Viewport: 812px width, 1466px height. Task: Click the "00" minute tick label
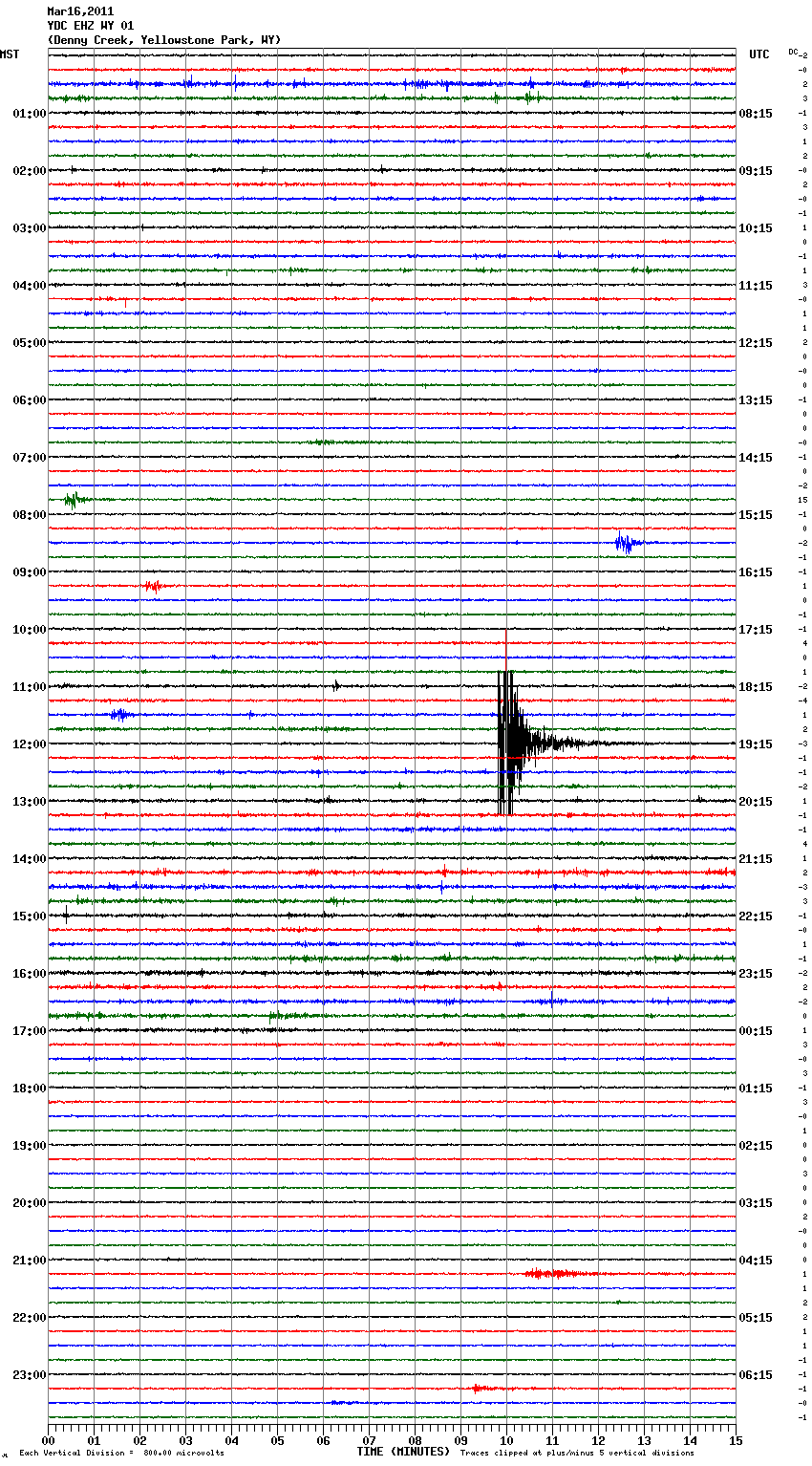point(48,1440)
